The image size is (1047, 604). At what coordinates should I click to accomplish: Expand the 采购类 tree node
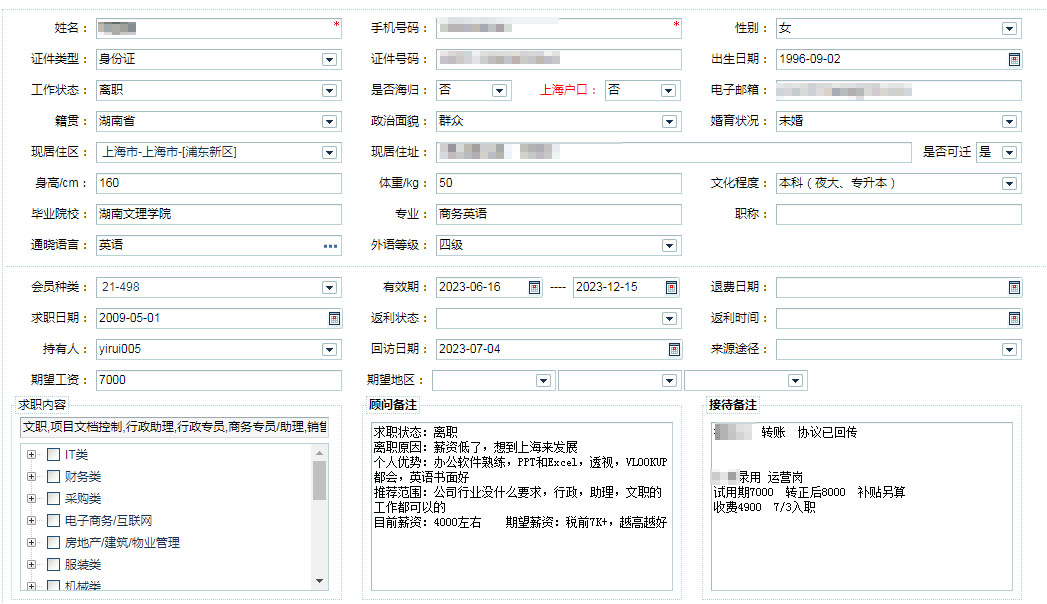[31, 499]
